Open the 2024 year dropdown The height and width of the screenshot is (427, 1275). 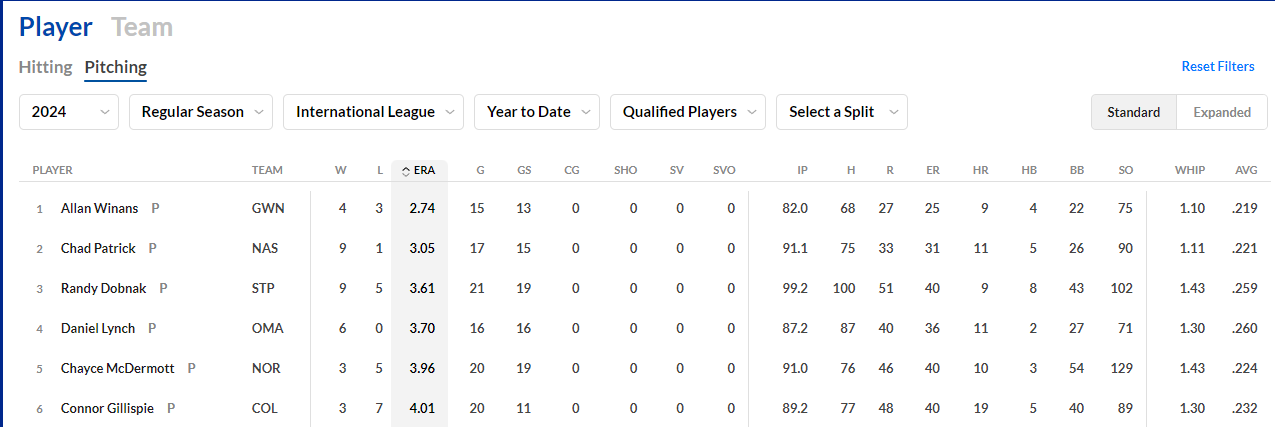tap(69, 112)
